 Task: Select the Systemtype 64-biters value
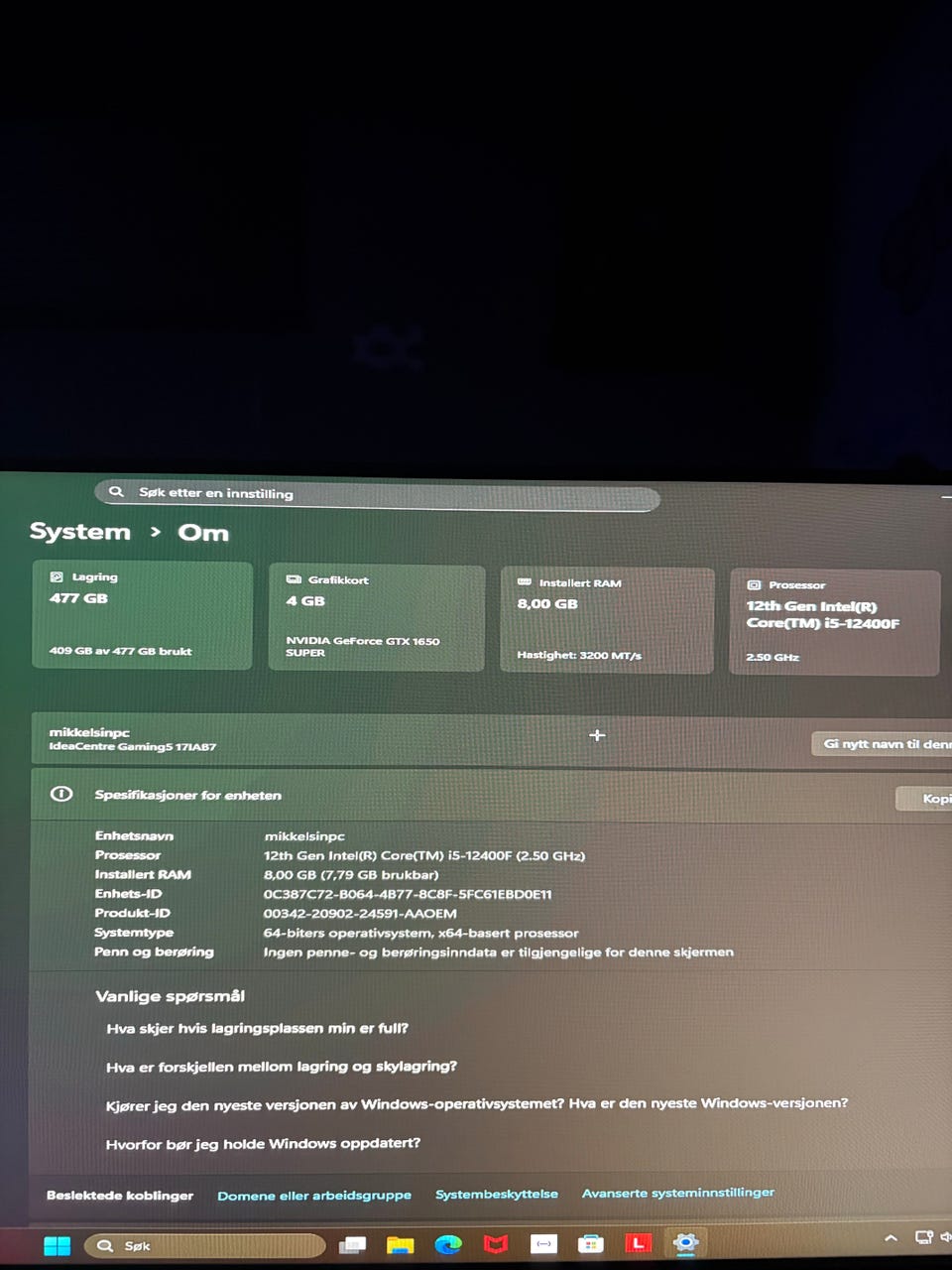click(x=420, y=933)
